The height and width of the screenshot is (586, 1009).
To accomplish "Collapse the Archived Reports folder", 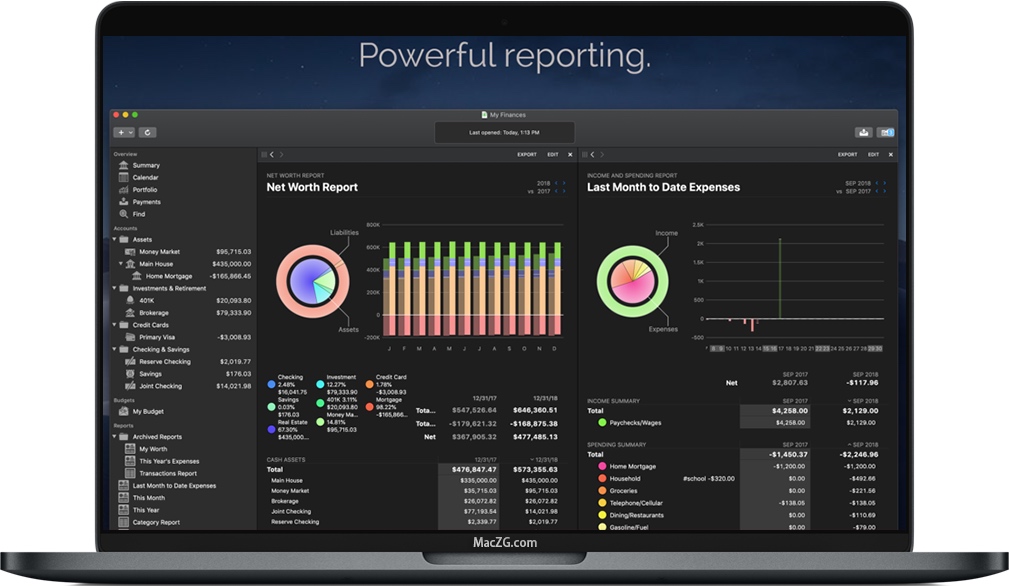I will (114, 437).
